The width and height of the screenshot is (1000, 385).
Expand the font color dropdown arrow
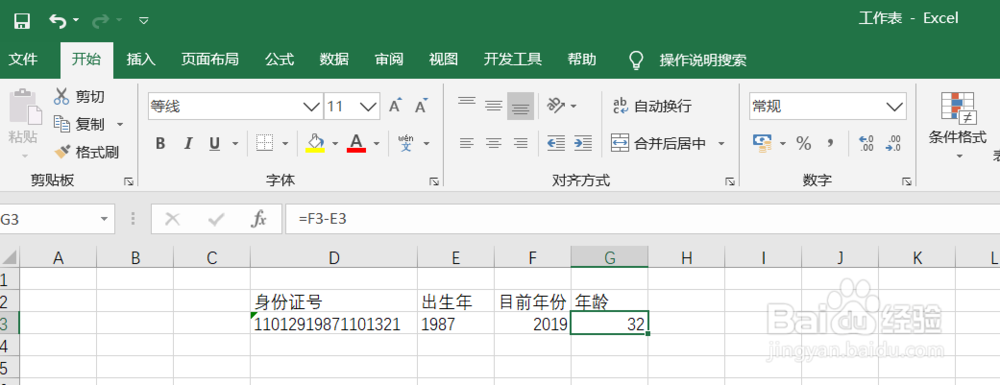pos(377,144)
